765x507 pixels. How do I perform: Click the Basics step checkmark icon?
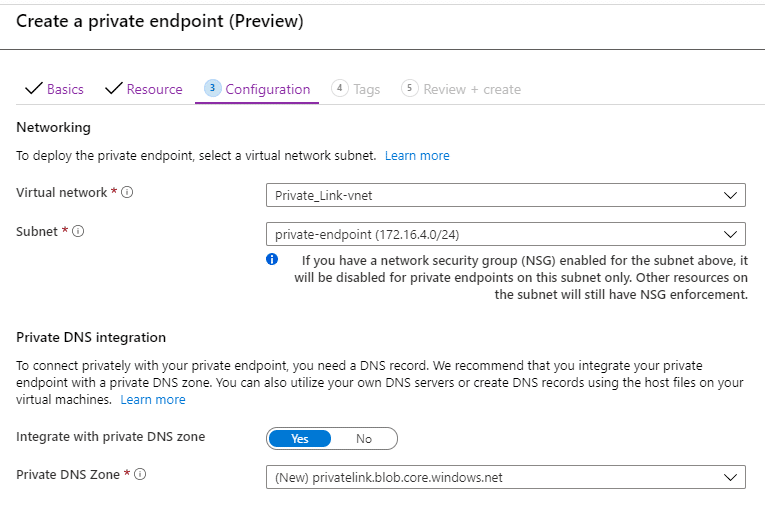33,89
